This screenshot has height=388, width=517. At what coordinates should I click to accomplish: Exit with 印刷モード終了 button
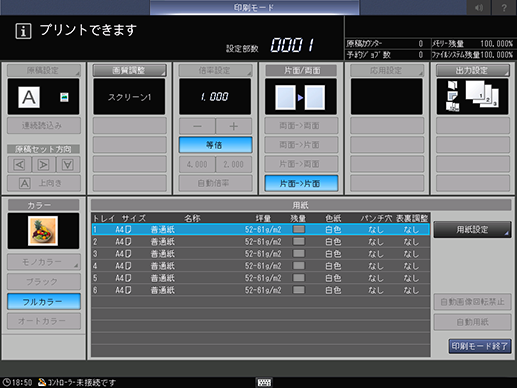[480, 346]
